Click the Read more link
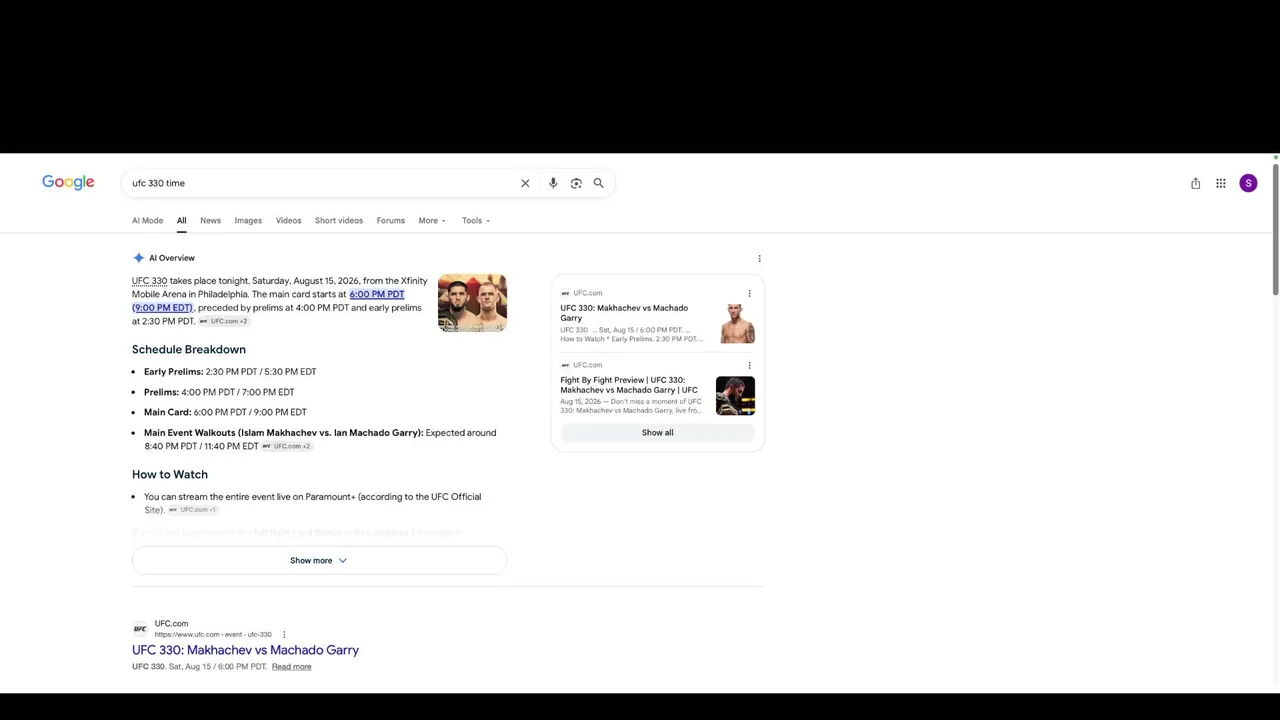This screenshot has height=720, width=1280. [x=291, y=667]
